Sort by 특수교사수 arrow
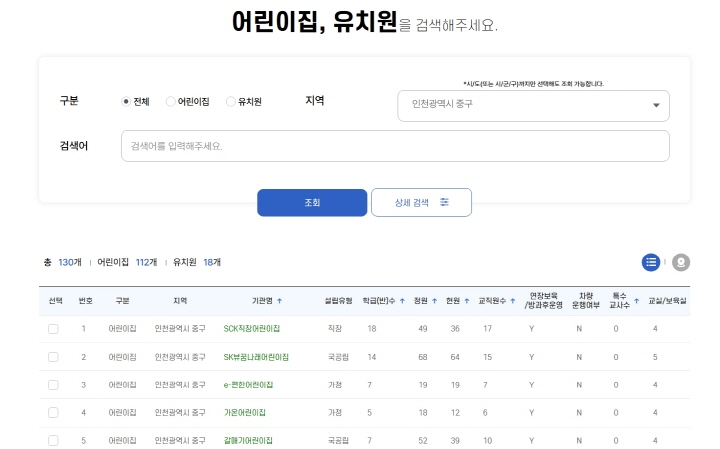720x449 pixels. pyautogui.click(x=636, y=301)
